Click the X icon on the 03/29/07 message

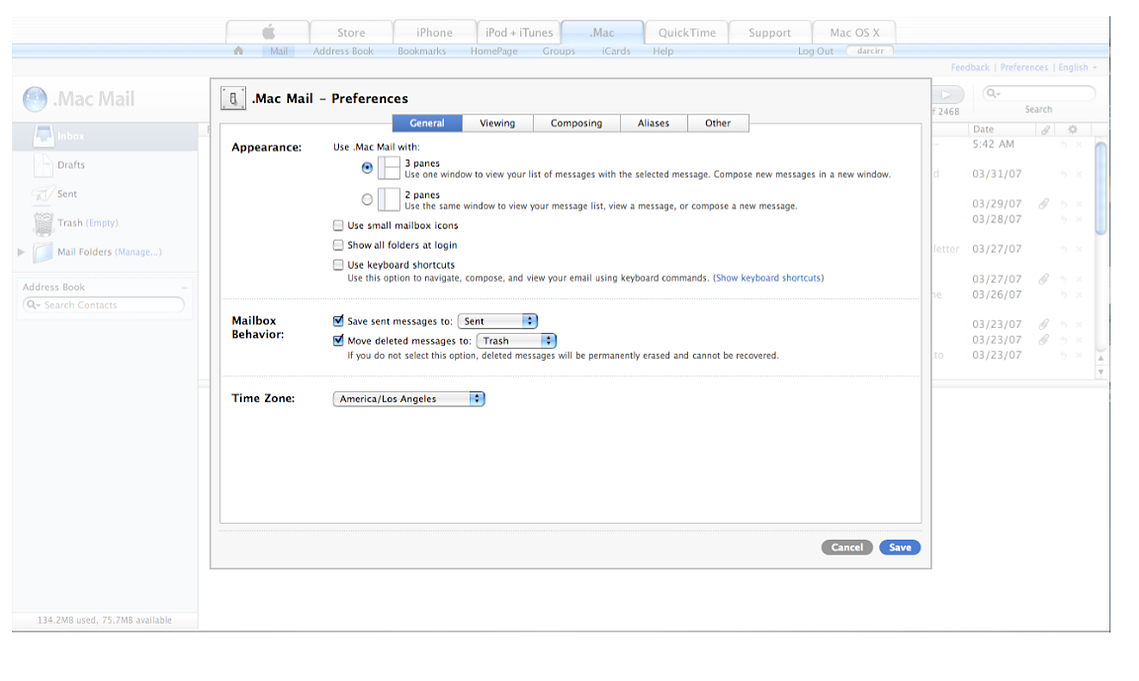coord(1079,204)
